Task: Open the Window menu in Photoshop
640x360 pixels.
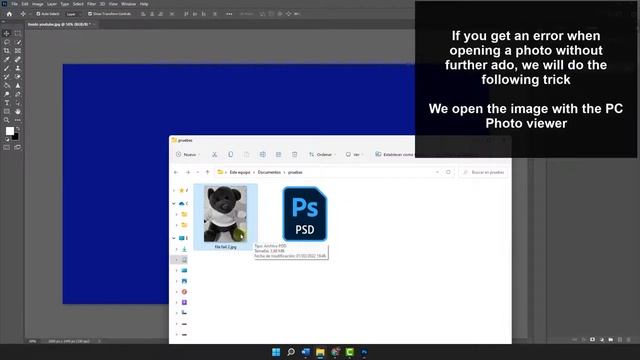Action: [x=129, y=4]
